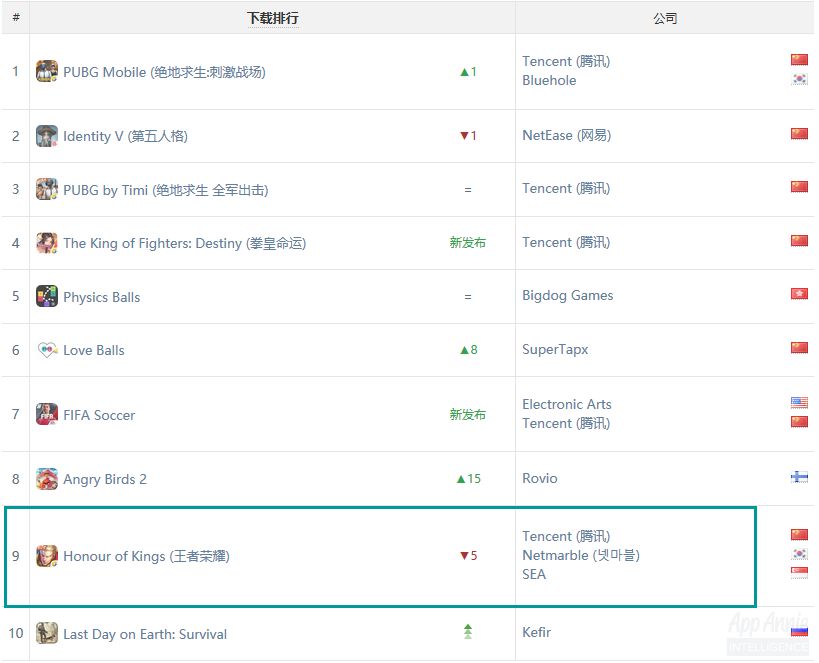Click South Korea flag beside Netmarble
Screen dimensions: 819x663
click(x=799, y=554)
